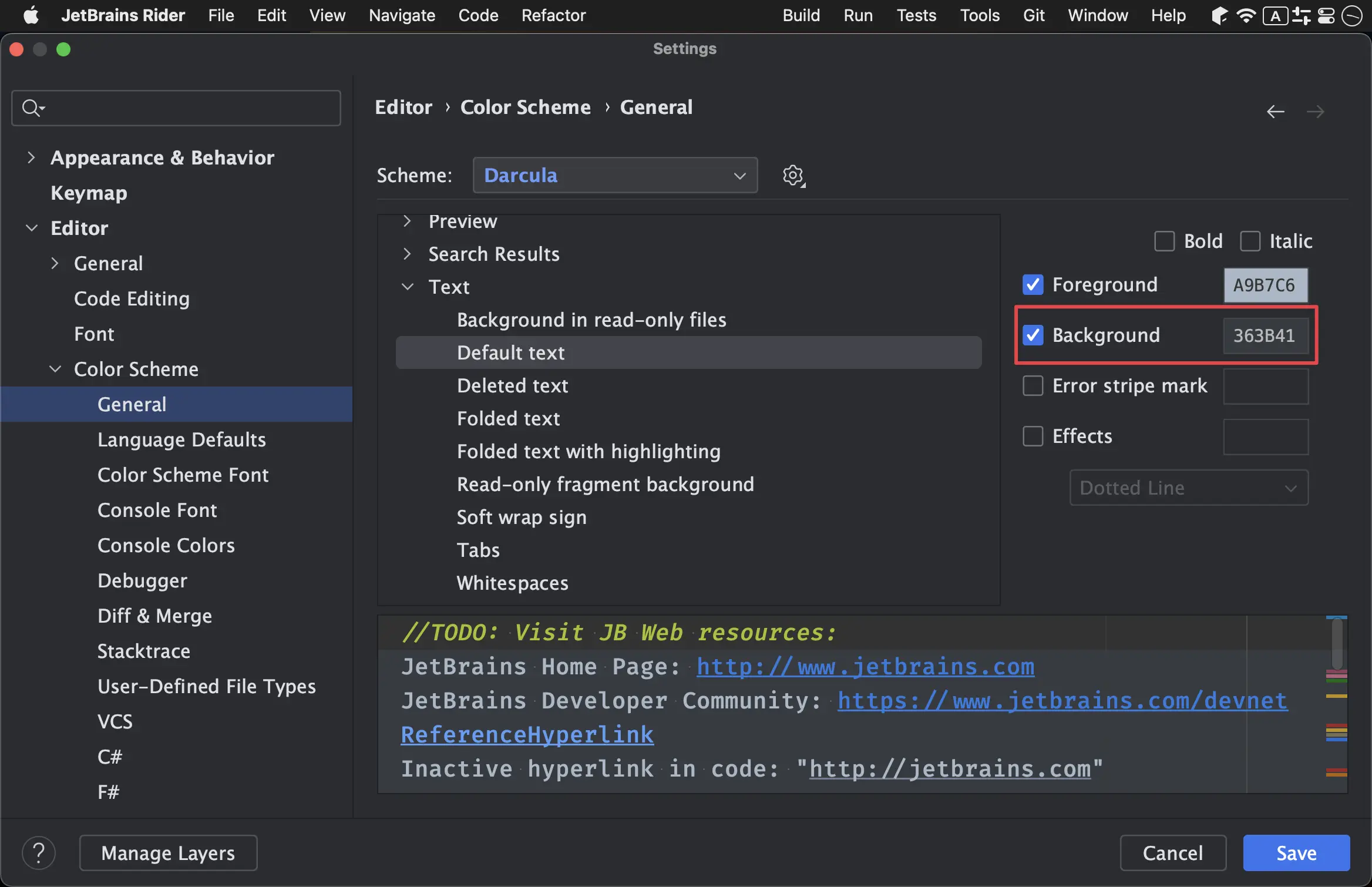Select Diff & Merge page

[154, 616]
